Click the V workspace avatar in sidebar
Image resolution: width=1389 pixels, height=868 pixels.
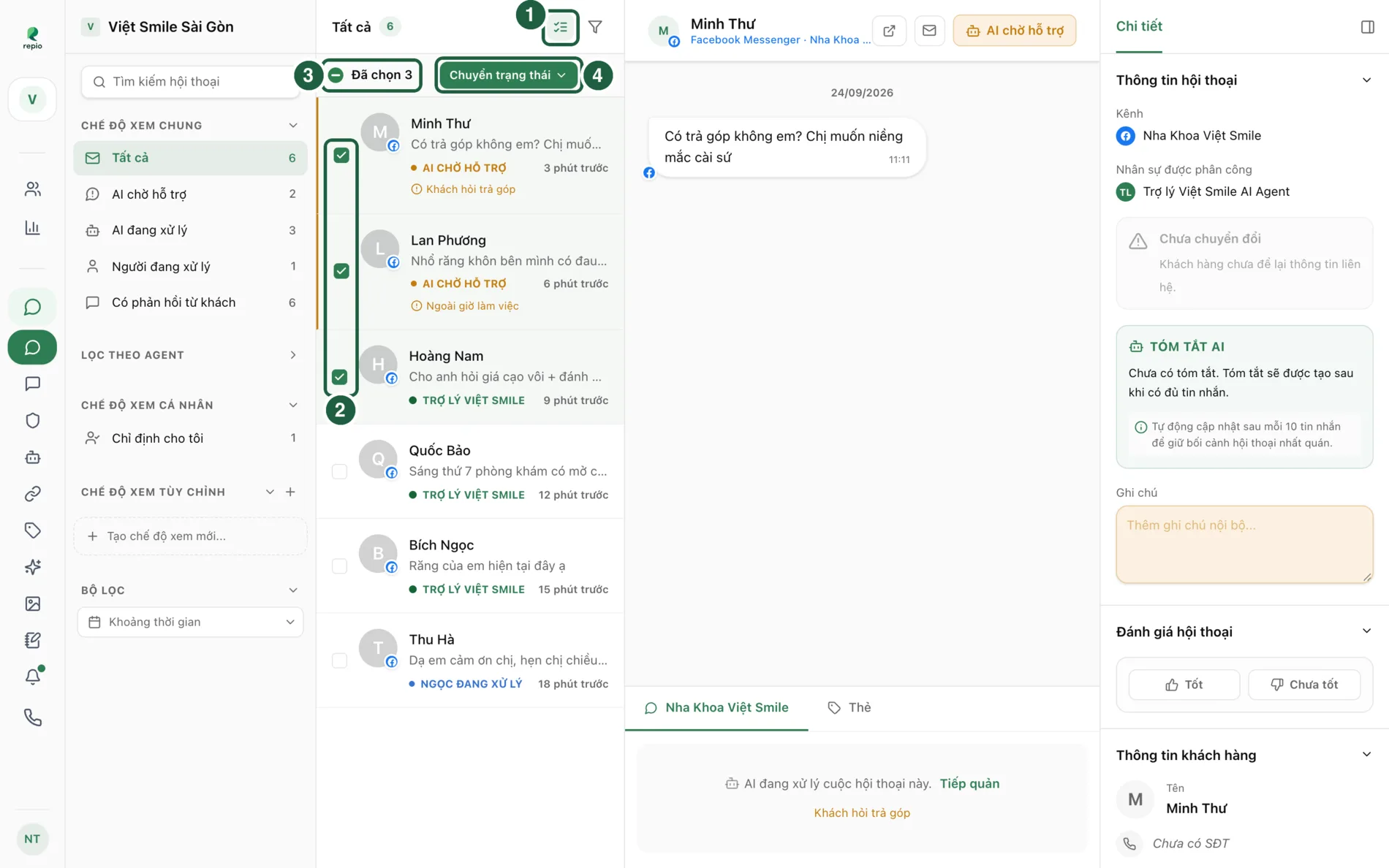click(x=32, y=99)
